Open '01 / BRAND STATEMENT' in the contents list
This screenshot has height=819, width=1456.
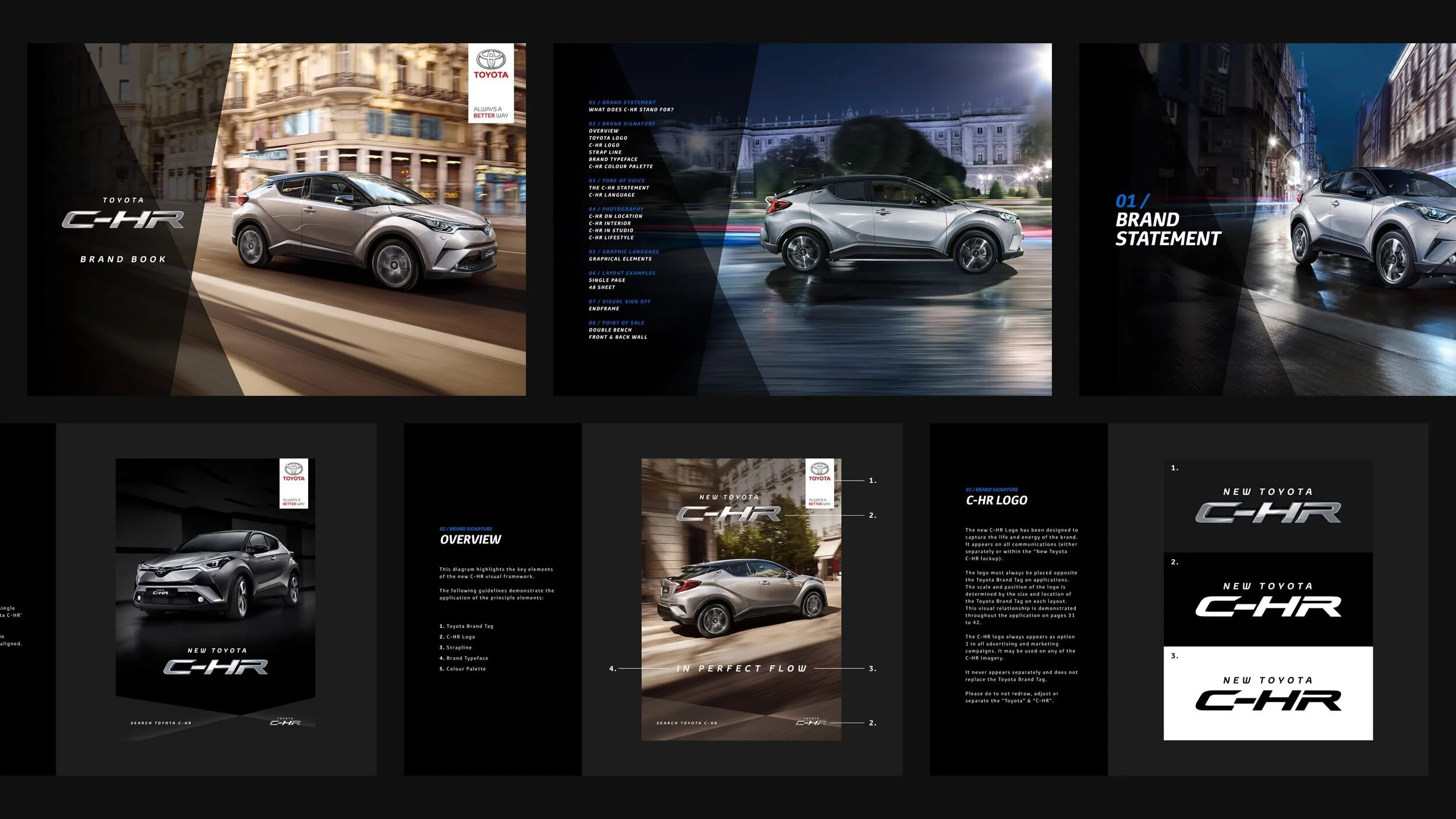coord(622,103)
